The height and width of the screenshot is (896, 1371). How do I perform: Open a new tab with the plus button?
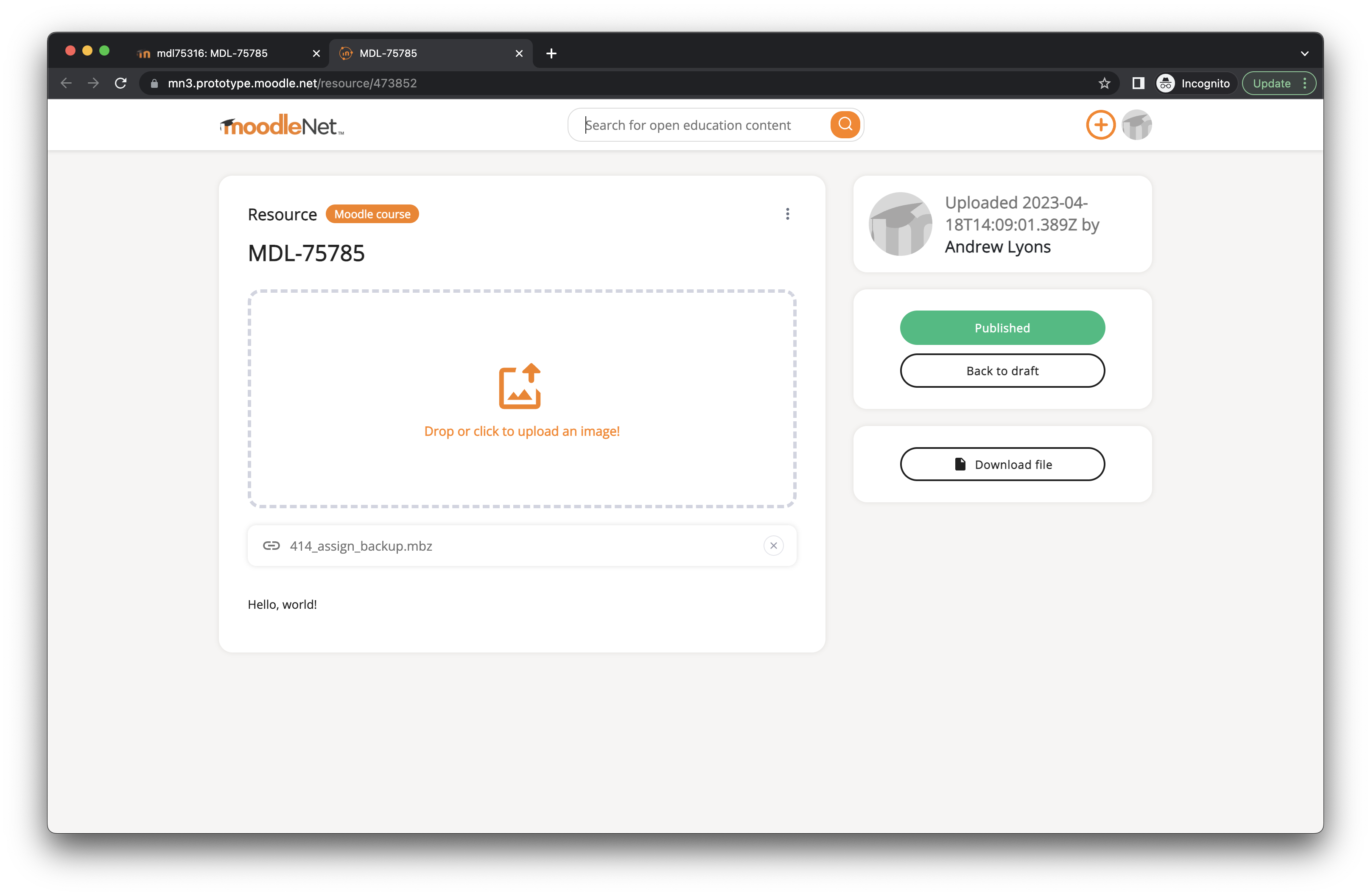[551, 53]
